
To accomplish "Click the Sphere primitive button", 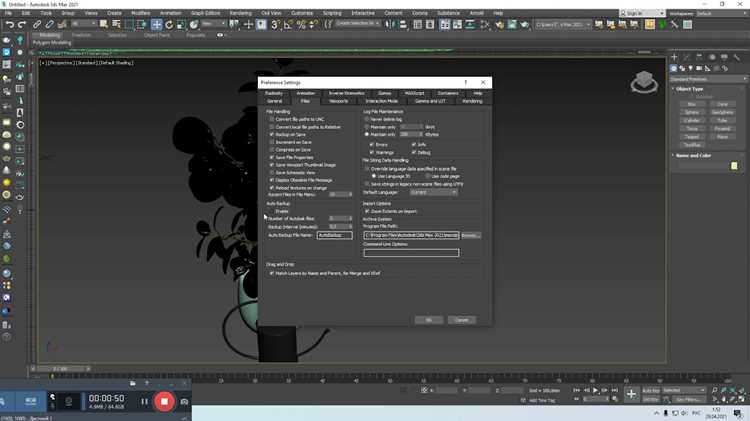I will pos(692,112).
